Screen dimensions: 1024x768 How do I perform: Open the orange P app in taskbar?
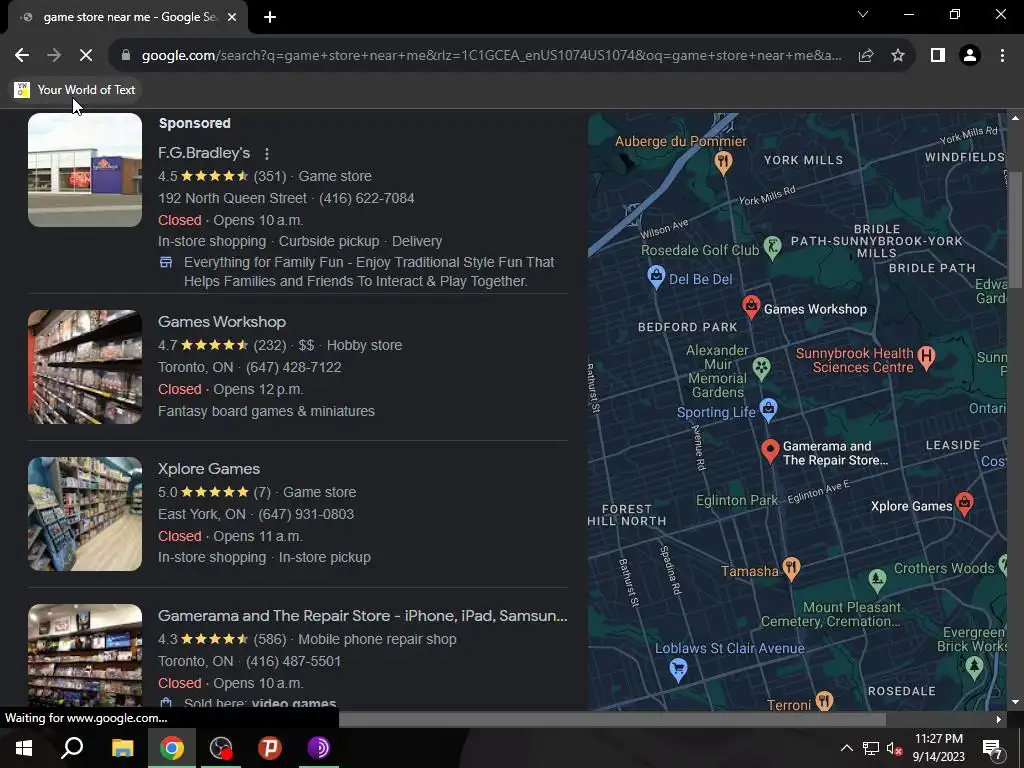269,748
